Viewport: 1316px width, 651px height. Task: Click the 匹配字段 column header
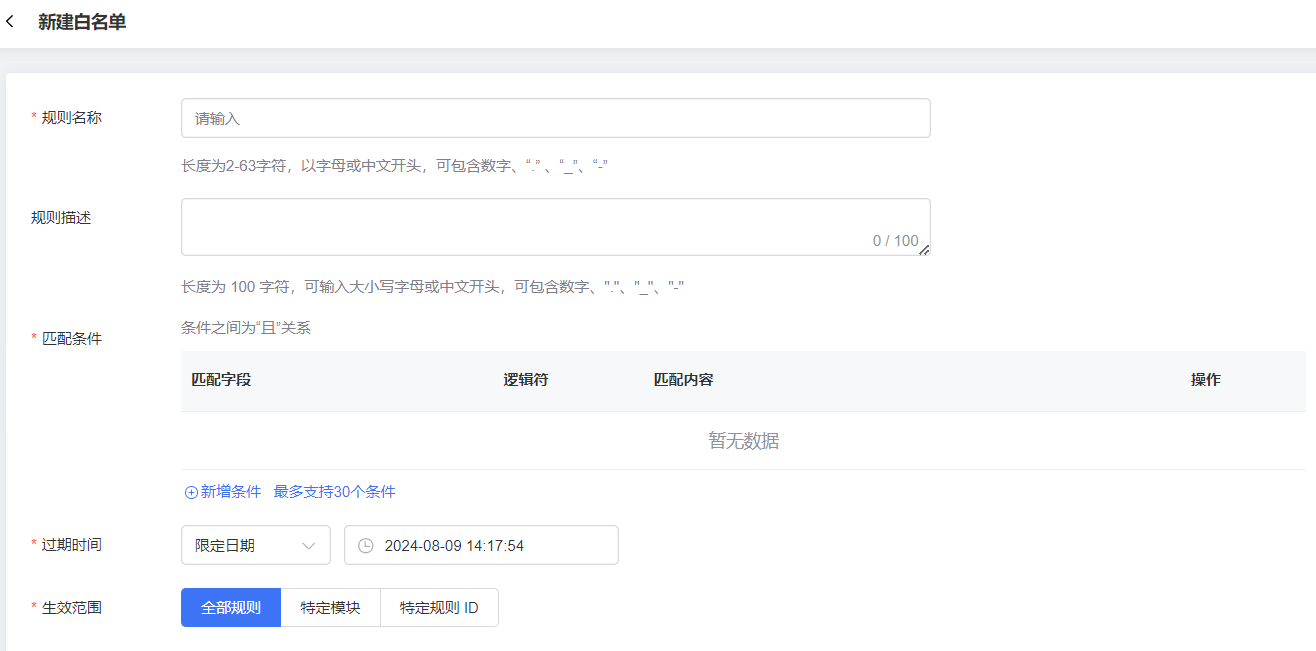click(x=221, y=380)
